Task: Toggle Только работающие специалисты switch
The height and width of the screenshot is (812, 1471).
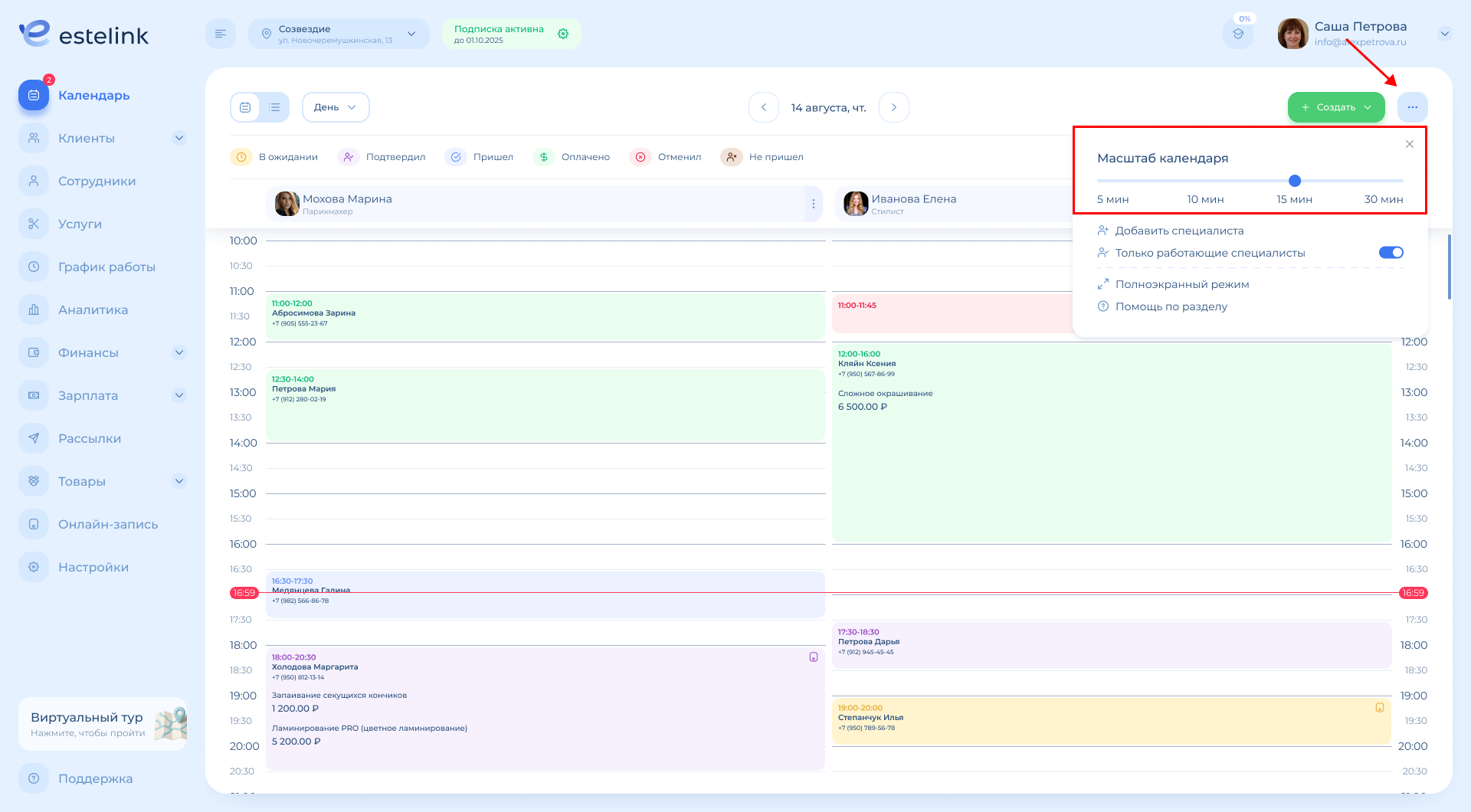Action: pos(1391,253)
